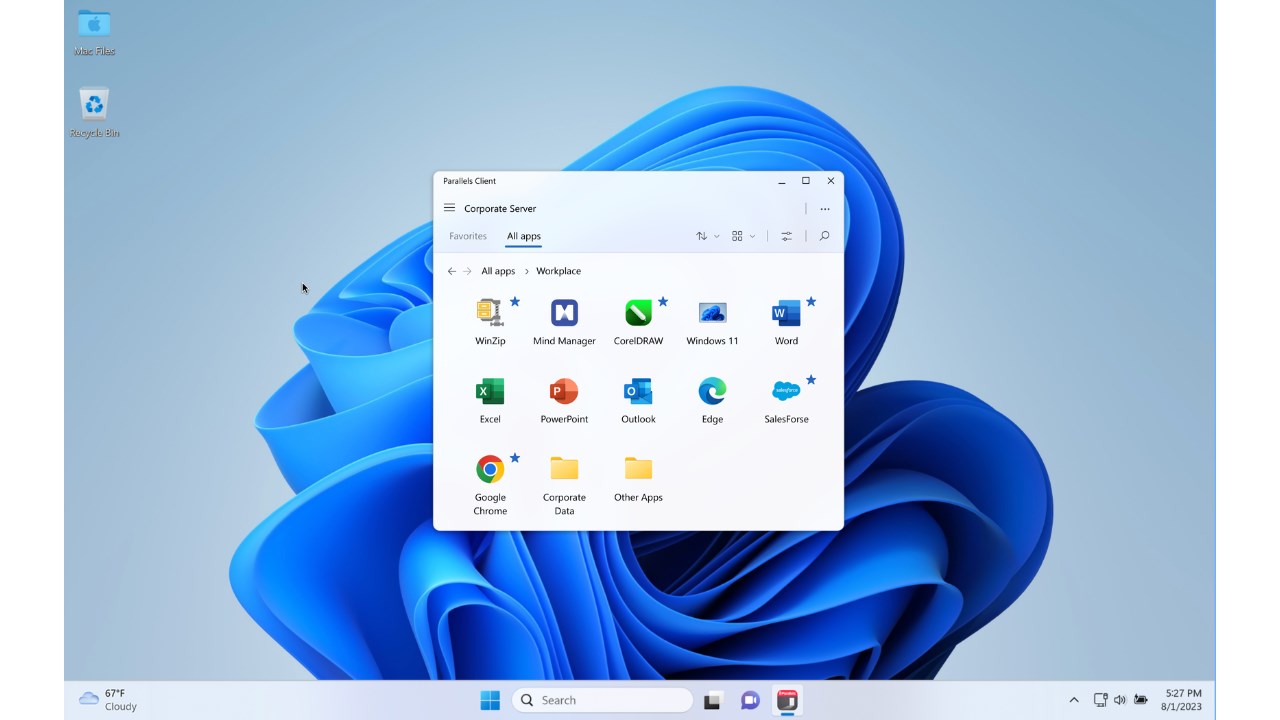Click the taskbar Search box
Screen dimensions: 1280x720
(602, 700)
